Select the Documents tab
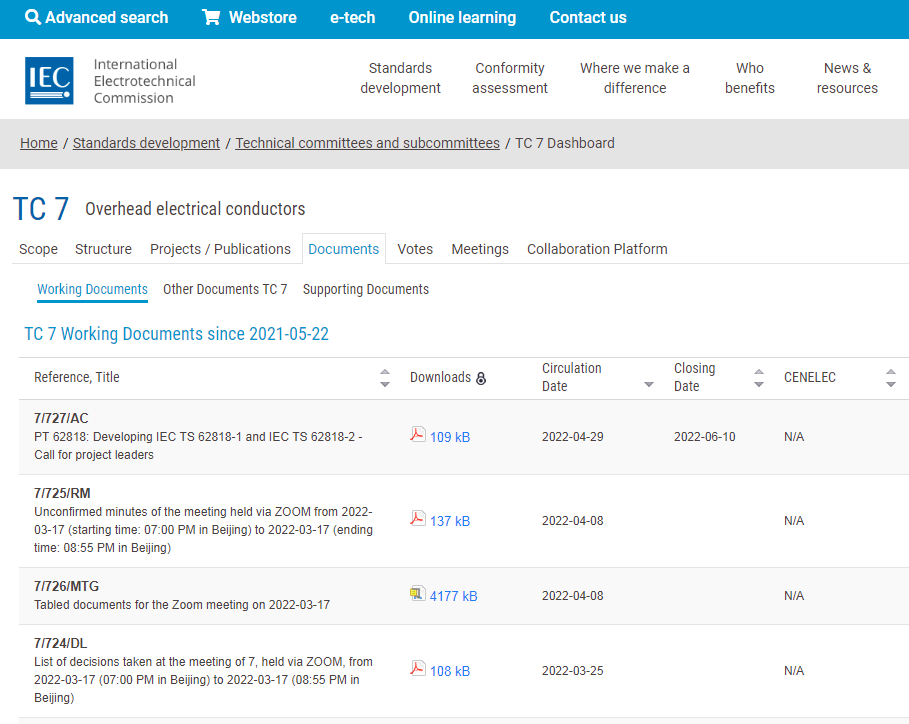The image size is (909, 724). pyautogui.click(x=344, y=249)
